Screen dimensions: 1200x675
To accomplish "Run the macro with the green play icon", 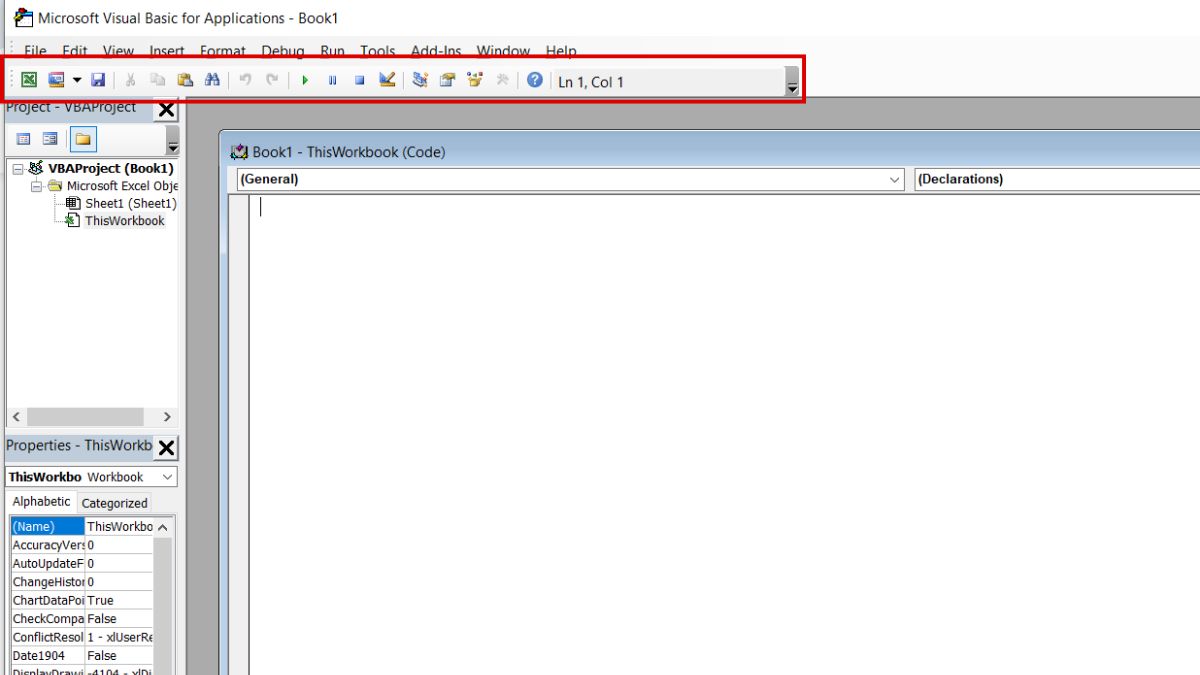I will click(x=305, y=81).
